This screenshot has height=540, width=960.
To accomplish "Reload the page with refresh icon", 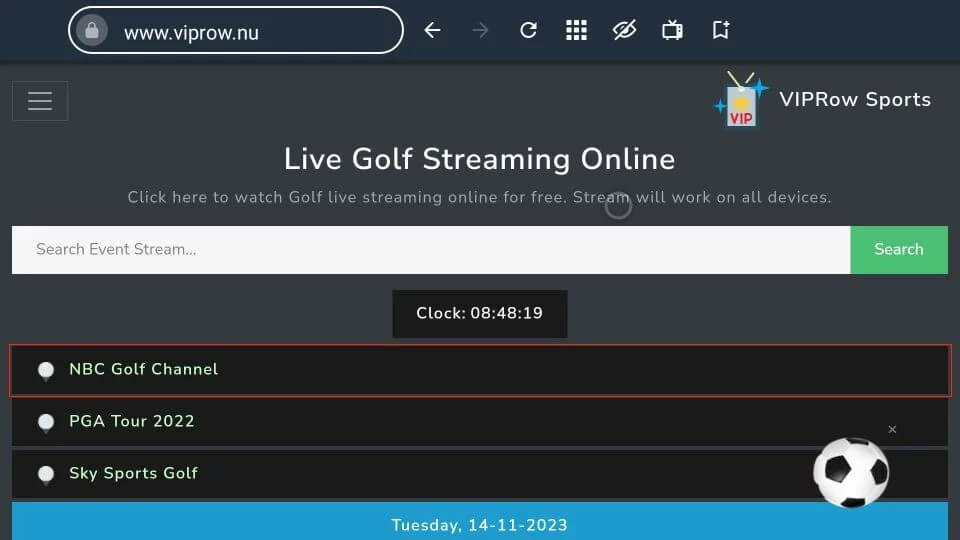I will 528,30.
